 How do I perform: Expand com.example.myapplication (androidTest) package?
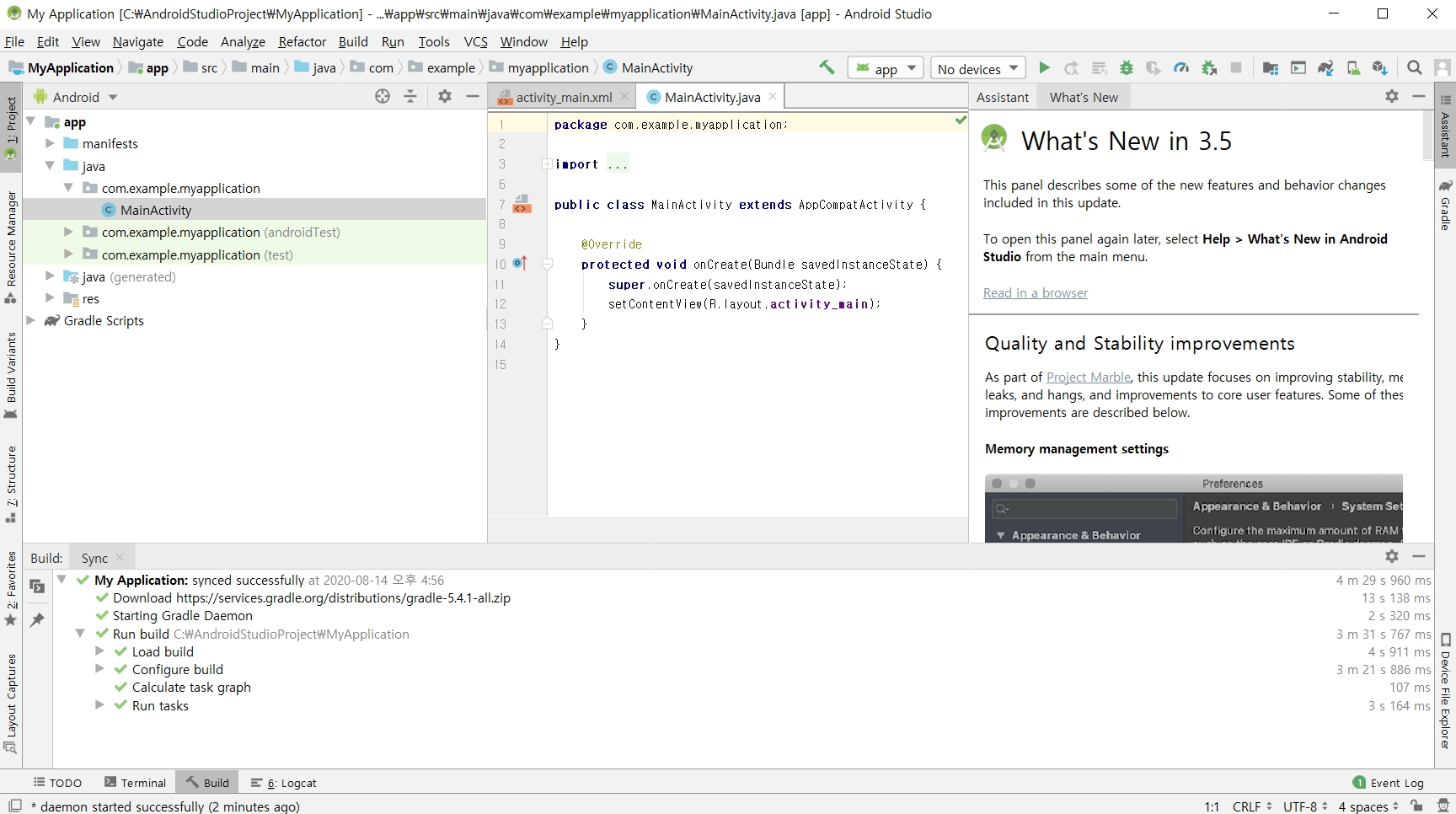pos(68,232)
